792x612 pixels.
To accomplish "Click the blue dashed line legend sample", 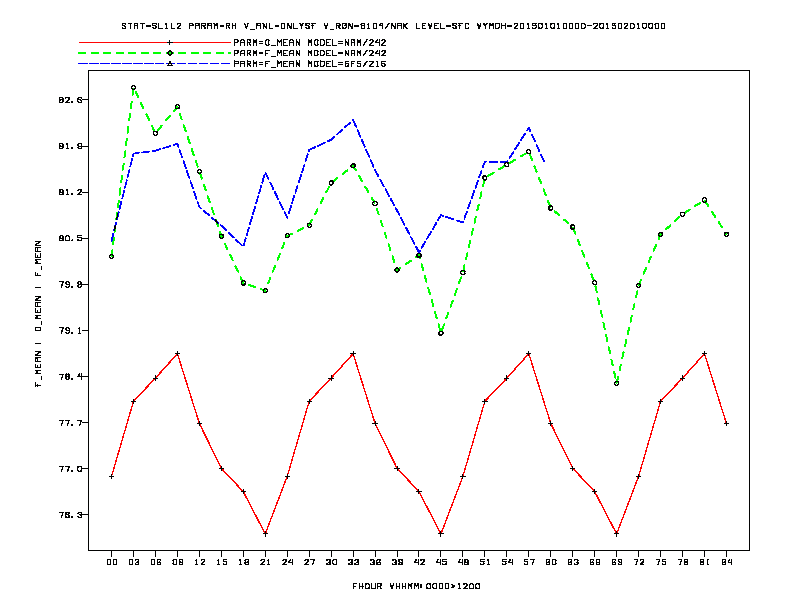I will [x=154, y=64].
